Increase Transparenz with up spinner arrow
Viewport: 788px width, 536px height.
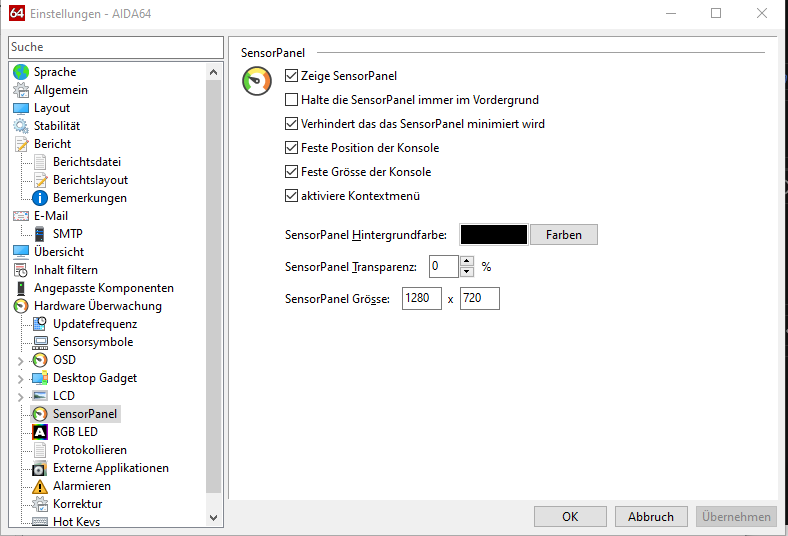click(467, 261)
